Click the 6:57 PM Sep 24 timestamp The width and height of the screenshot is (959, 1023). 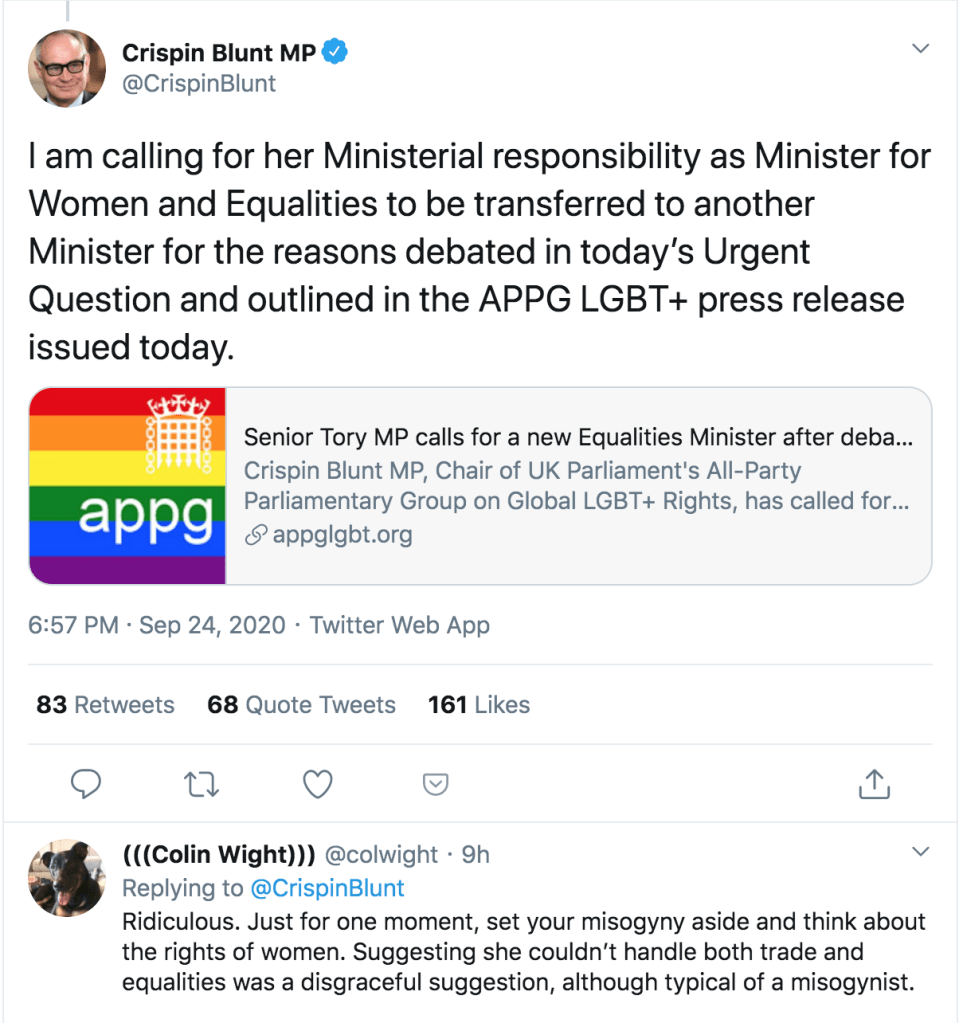[156, 626]
